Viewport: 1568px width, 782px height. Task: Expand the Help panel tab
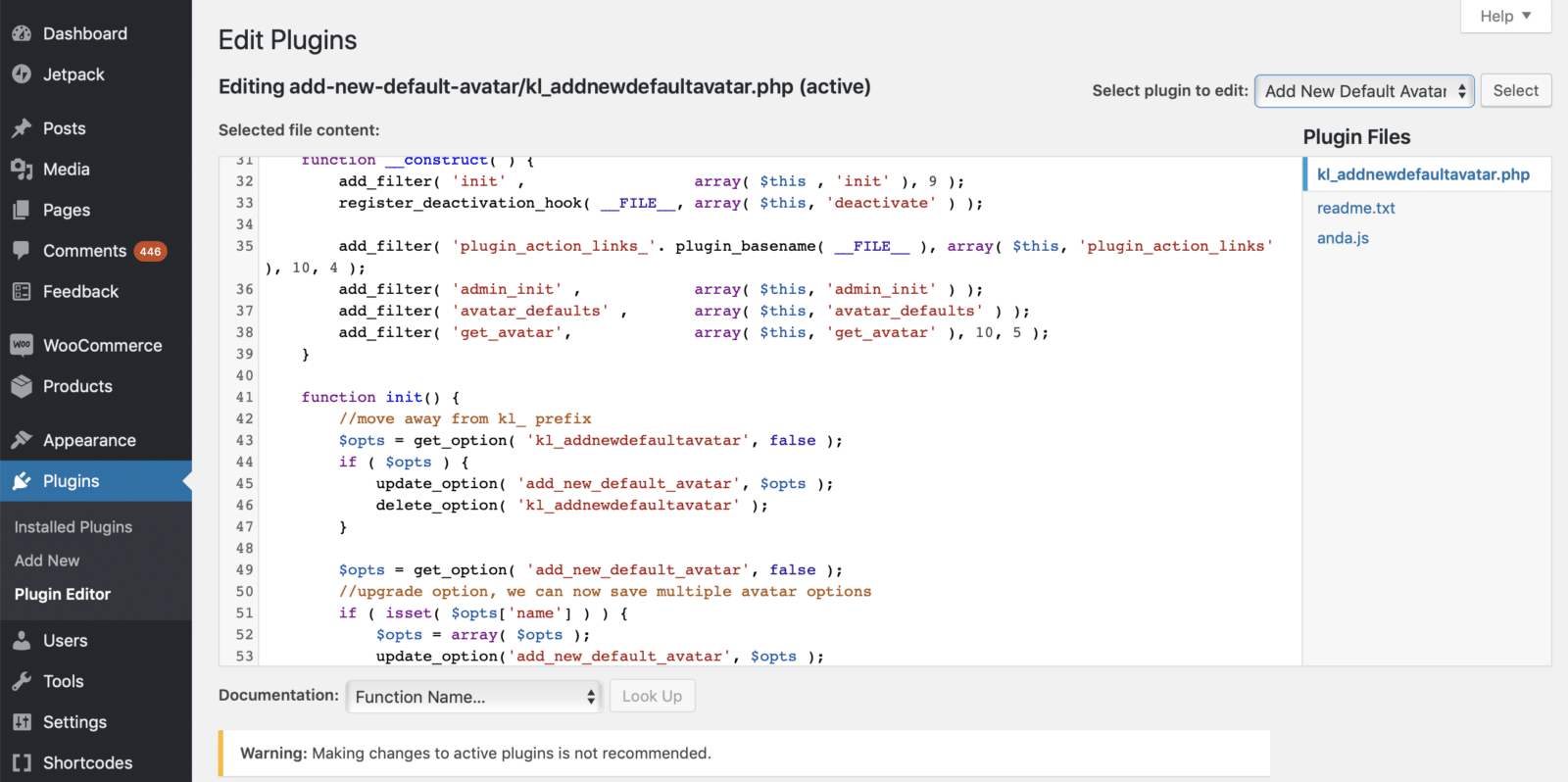tap(1504, 17)
